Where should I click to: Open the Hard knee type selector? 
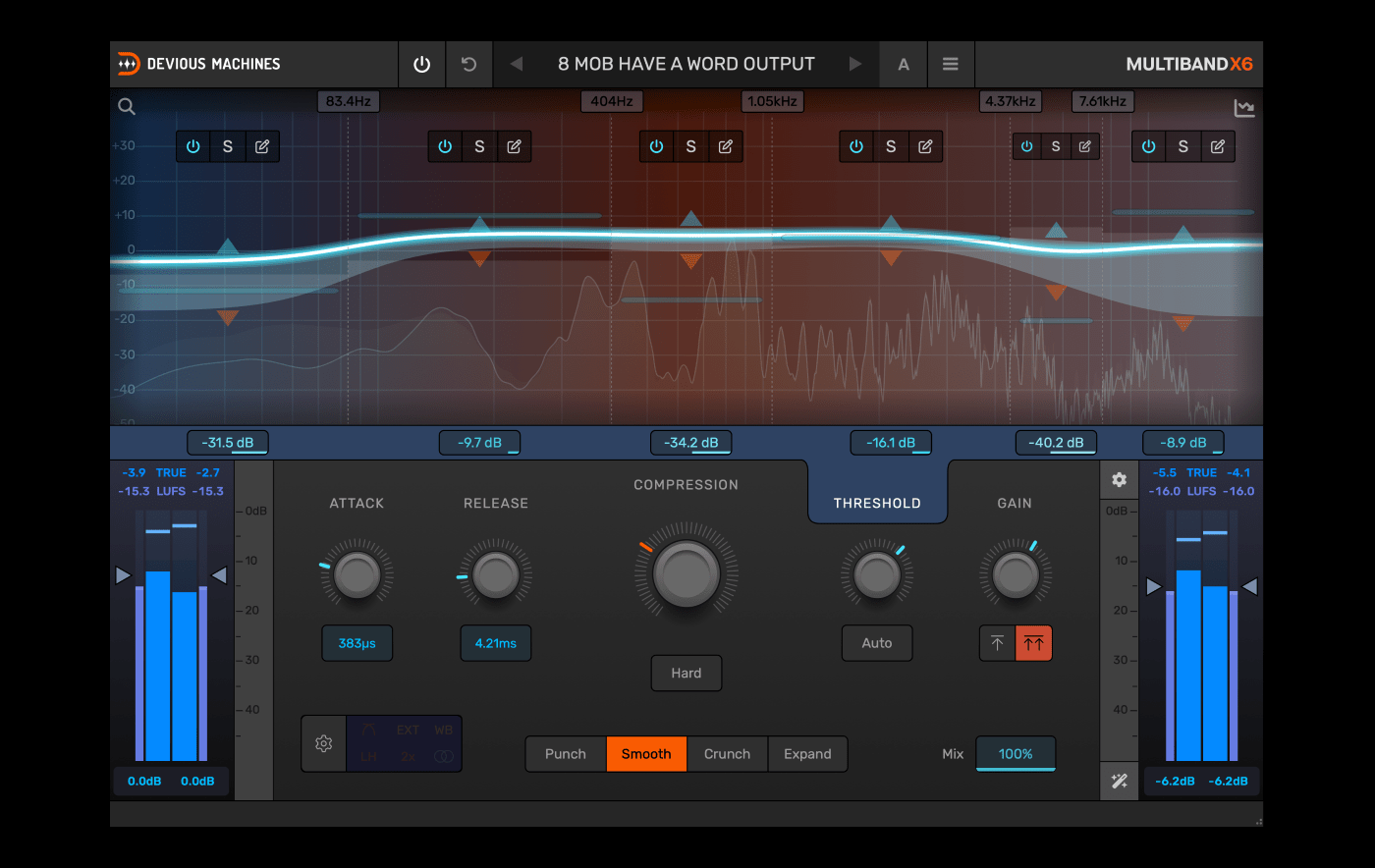coord(687,674)
